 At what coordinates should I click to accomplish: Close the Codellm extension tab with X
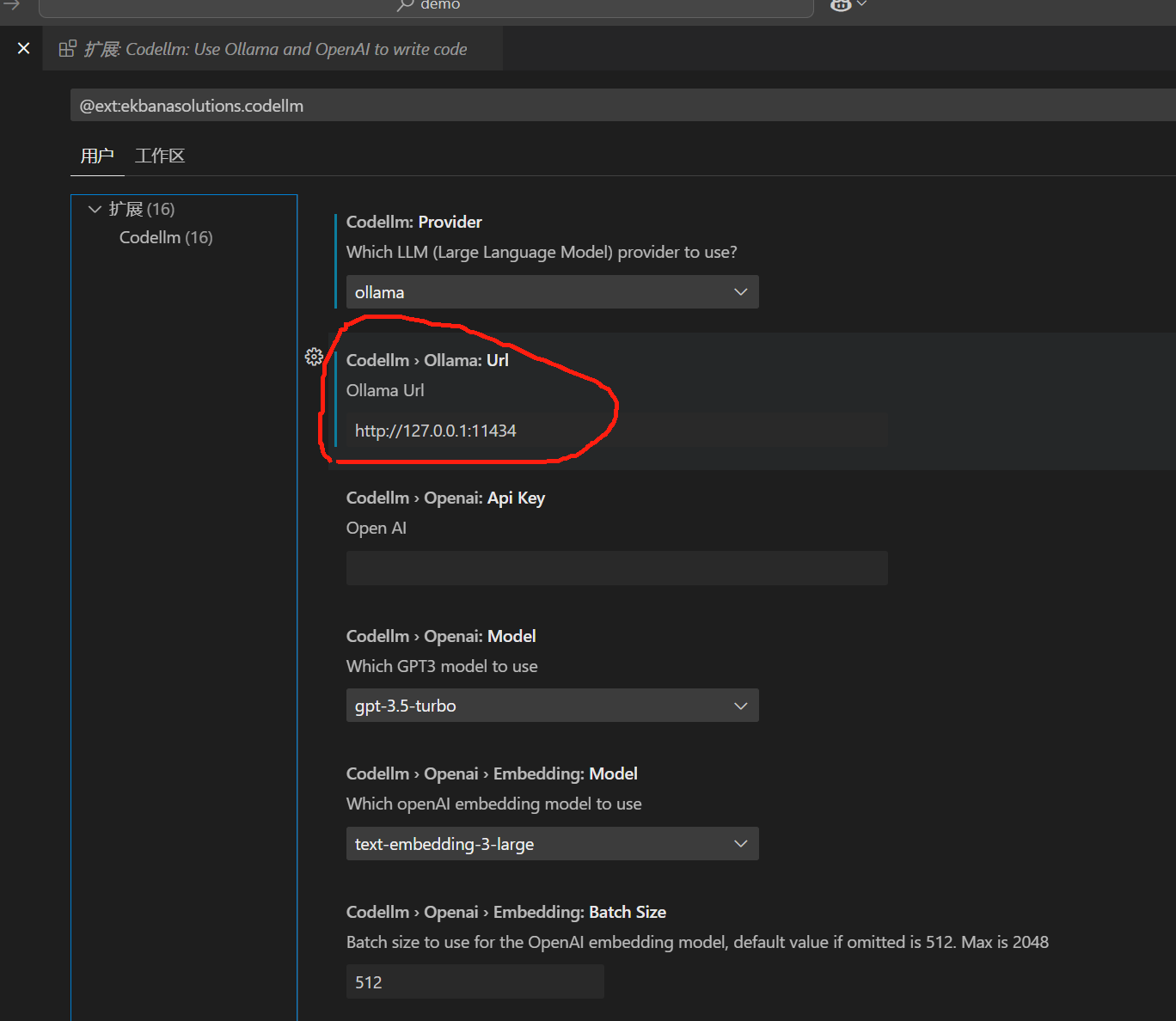point(23,48)
